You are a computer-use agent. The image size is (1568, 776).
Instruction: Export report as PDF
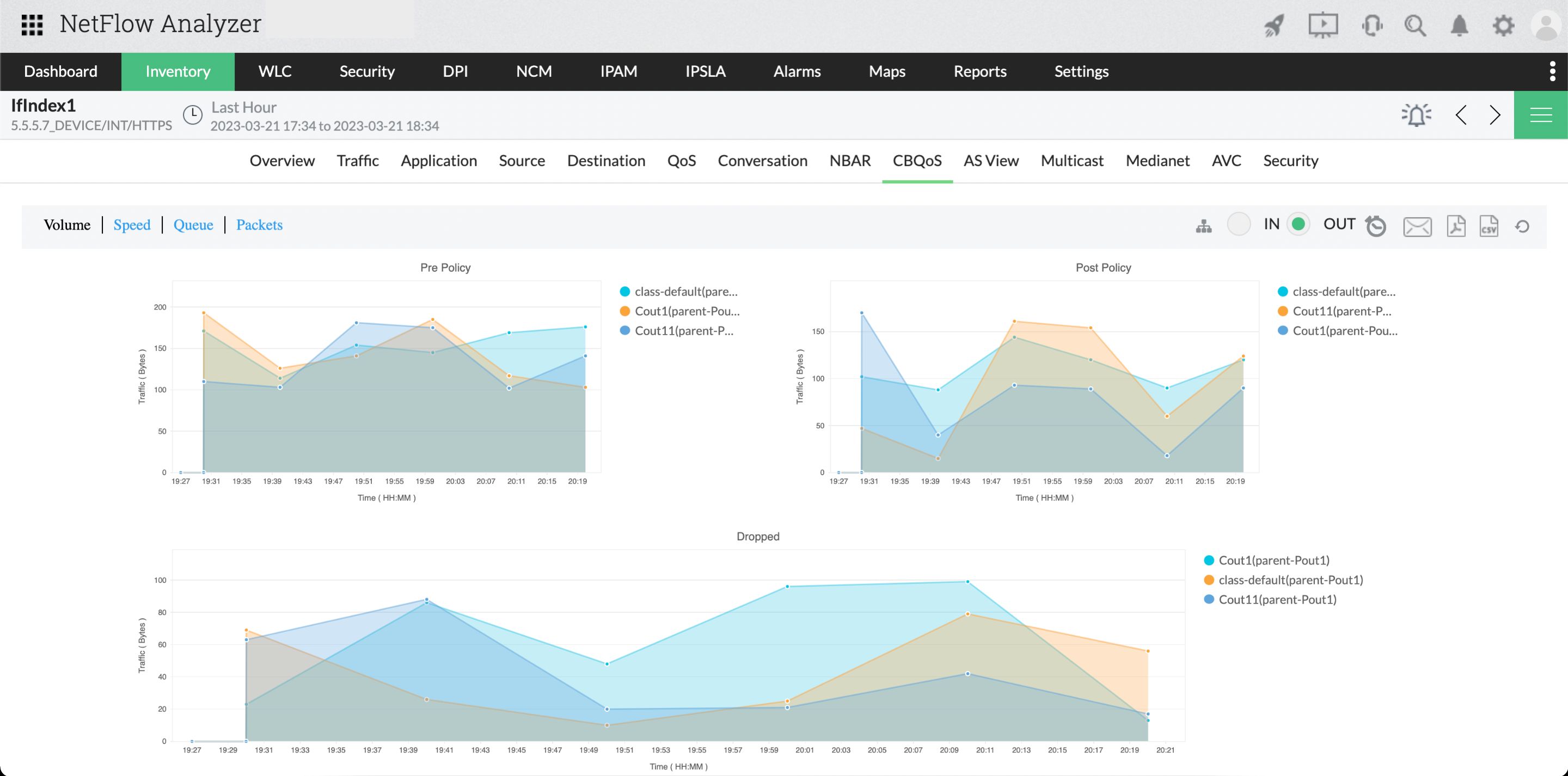click(x=1455, y=226)
